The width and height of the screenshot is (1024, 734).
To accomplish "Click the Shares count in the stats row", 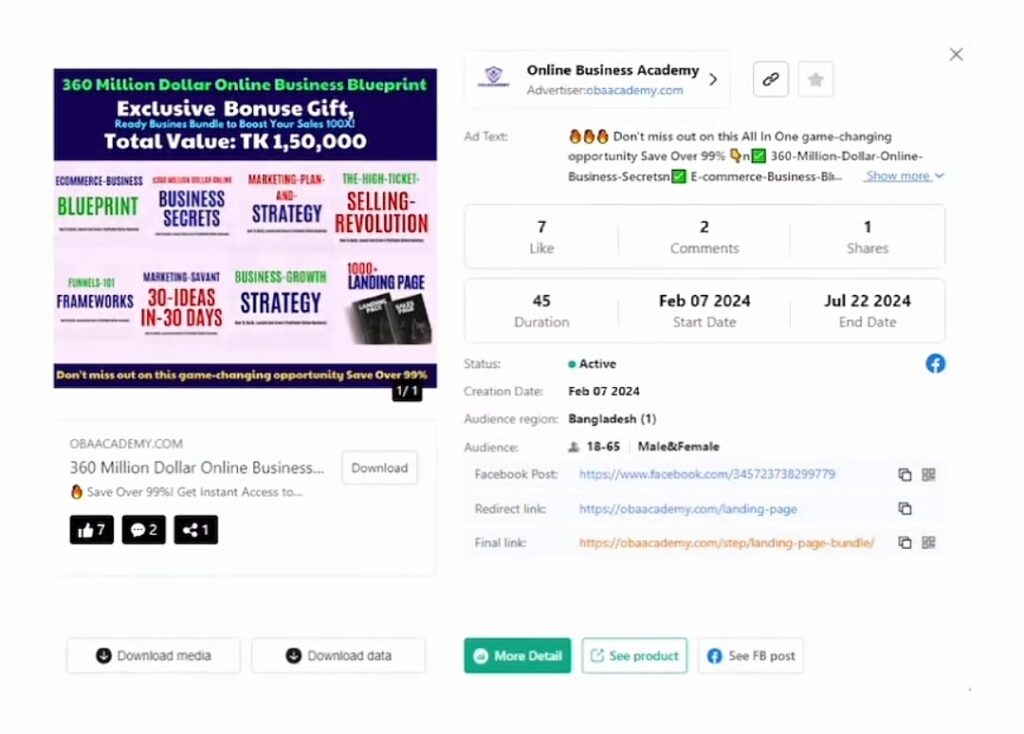I will coord(867,227).
